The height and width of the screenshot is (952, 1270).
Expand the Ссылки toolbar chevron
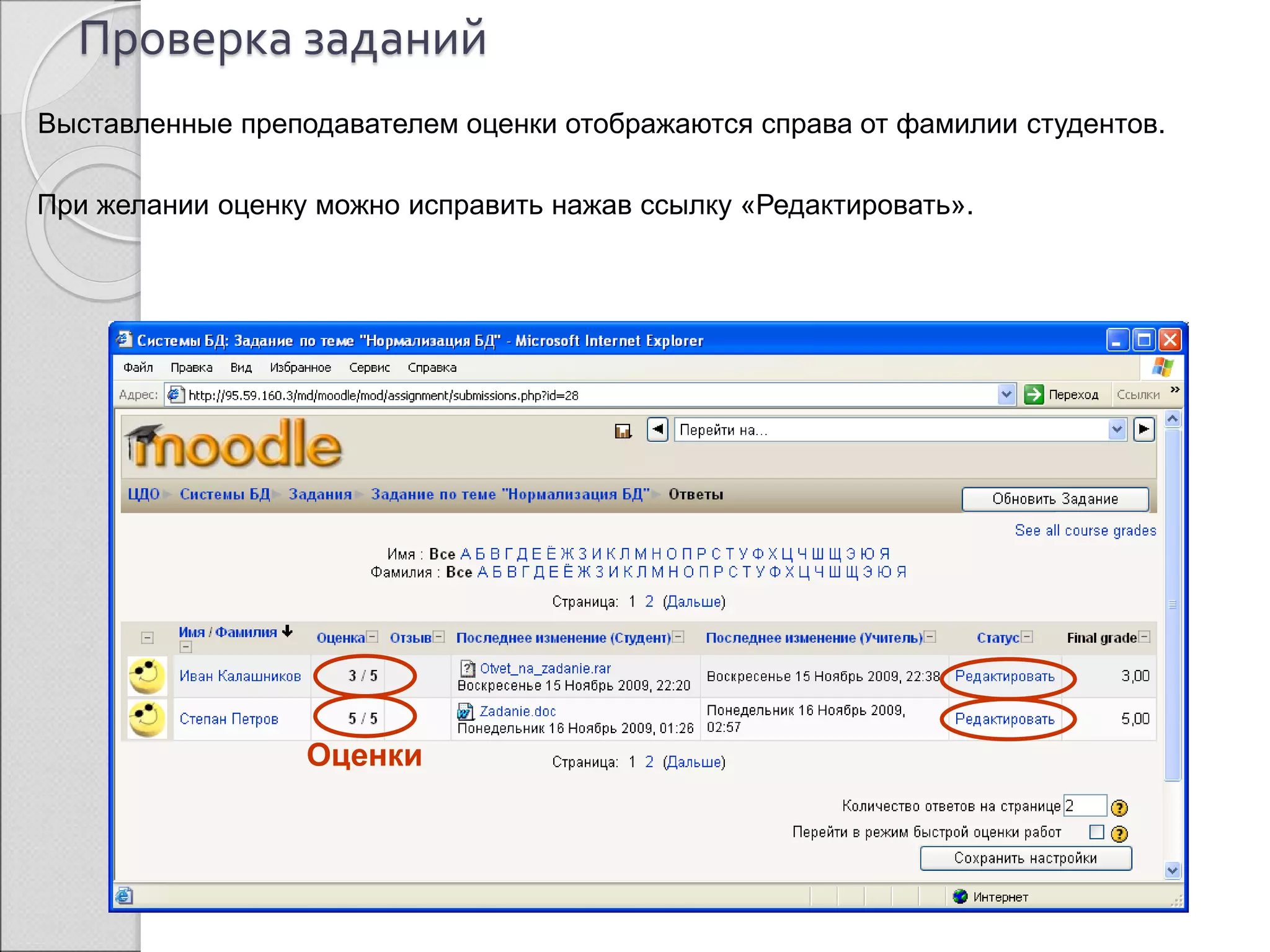coord(1175,389)
